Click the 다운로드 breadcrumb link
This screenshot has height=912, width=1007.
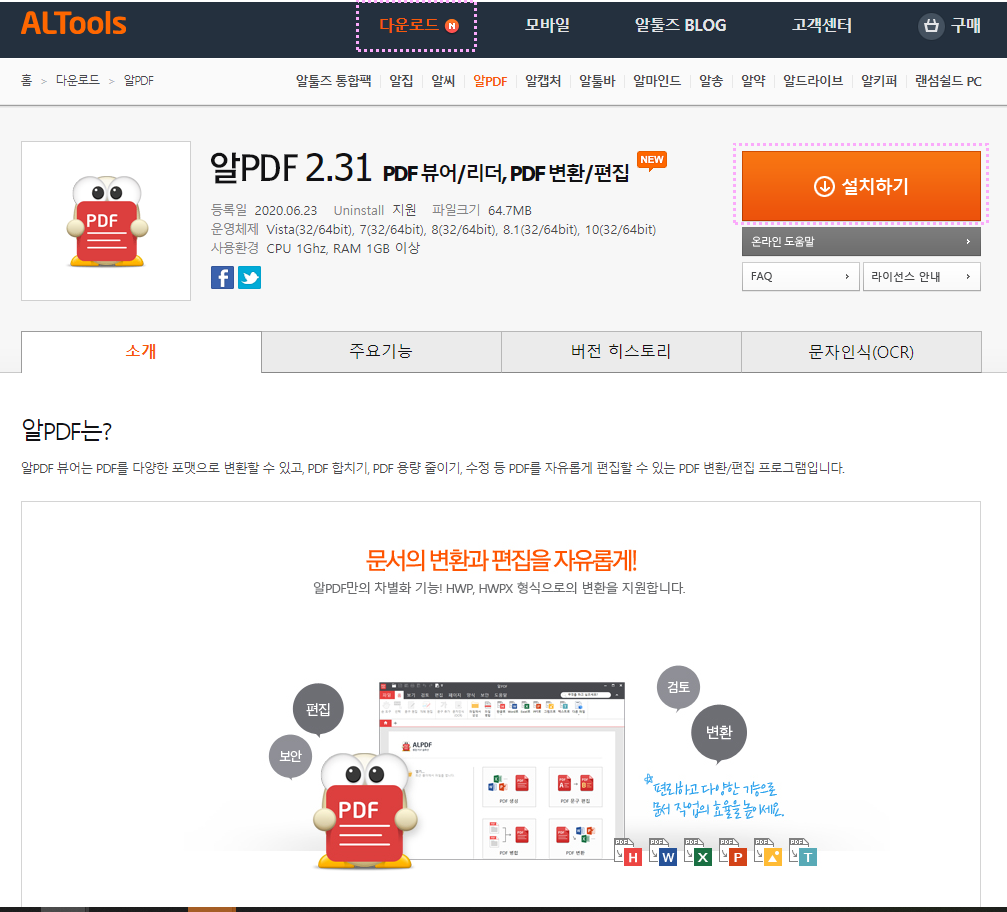pos(78,80)
